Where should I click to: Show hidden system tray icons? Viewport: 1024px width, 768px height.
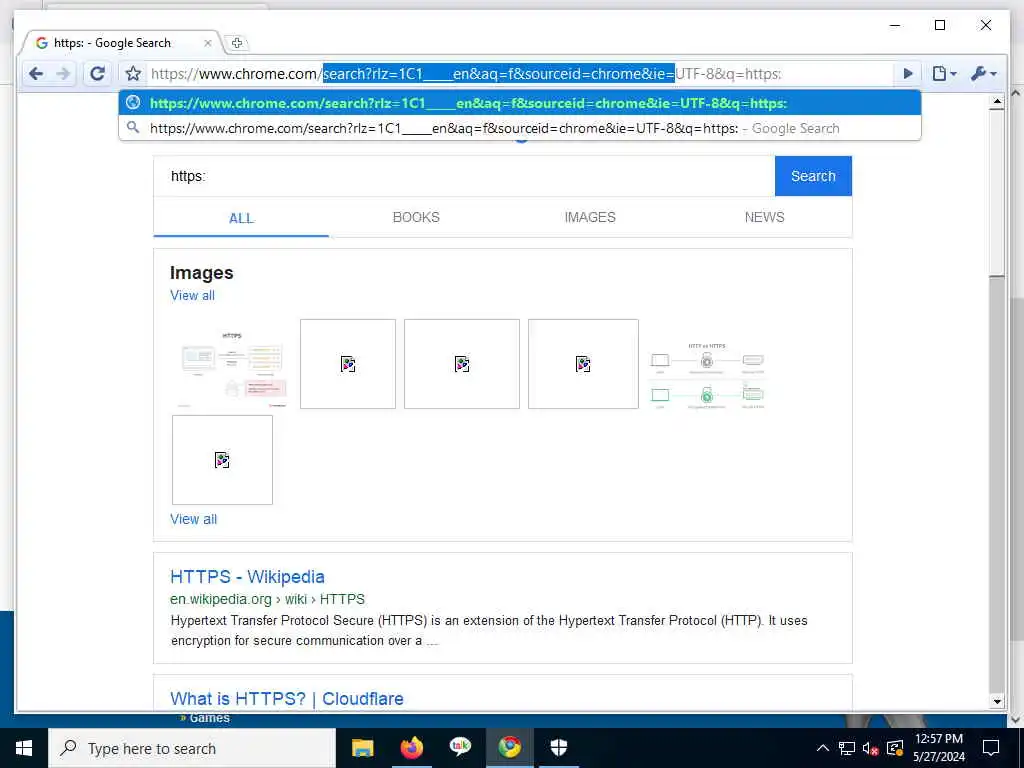(823, 748)
